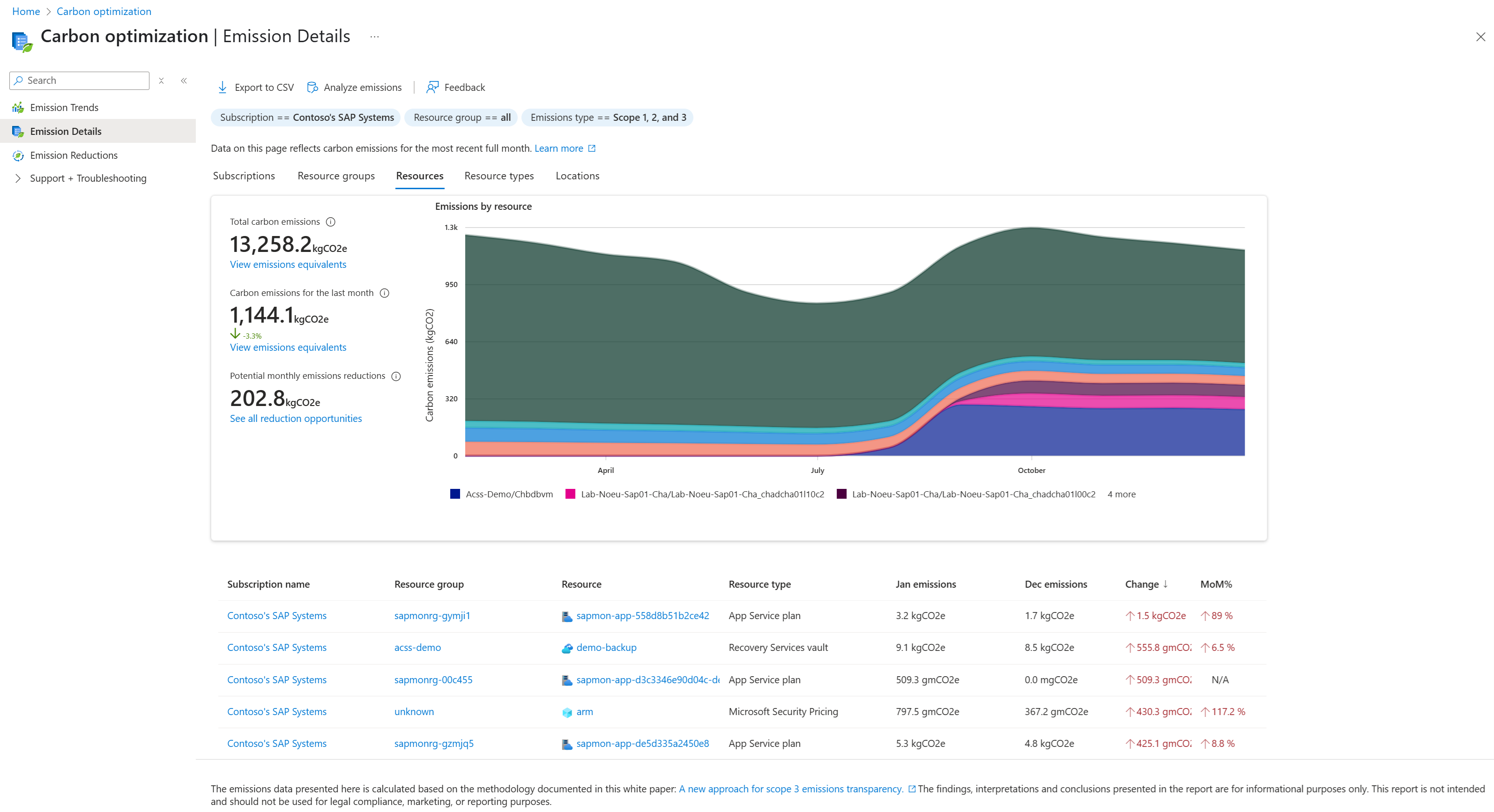This screenshot has width=1494, height=812.
Task: Click info icon beside Potential monthly emissions reductions
Action: pyautogui.click(x=396, y=376)
